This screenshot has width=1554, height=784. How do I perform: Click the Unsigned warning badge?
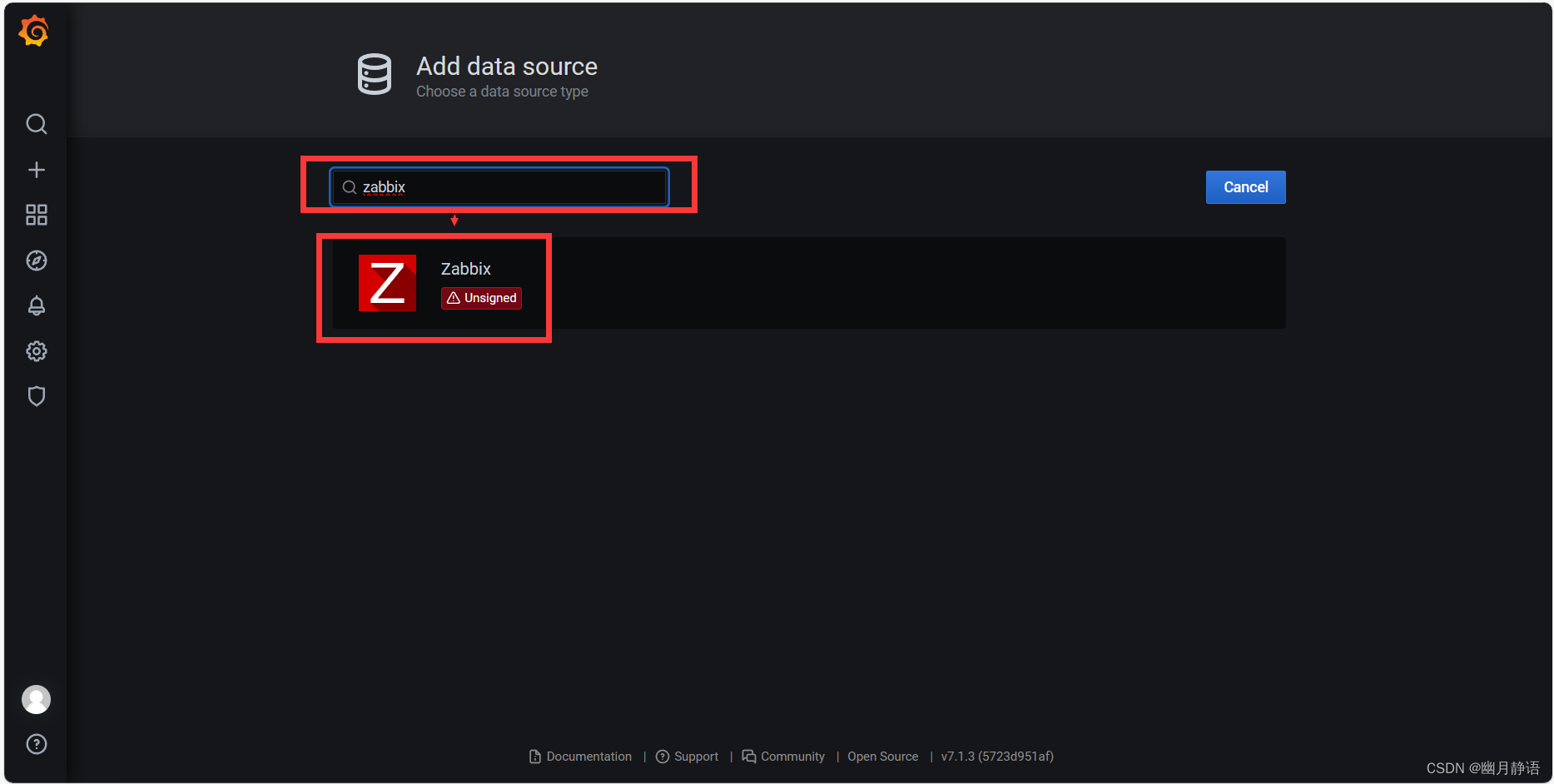tap(481, 298)
